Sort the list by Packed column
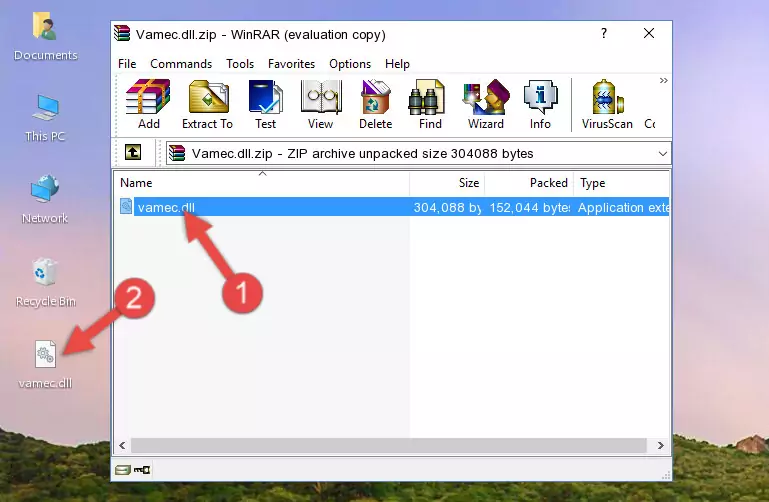Viewport: 769px width, 502px height. point(529,182)
